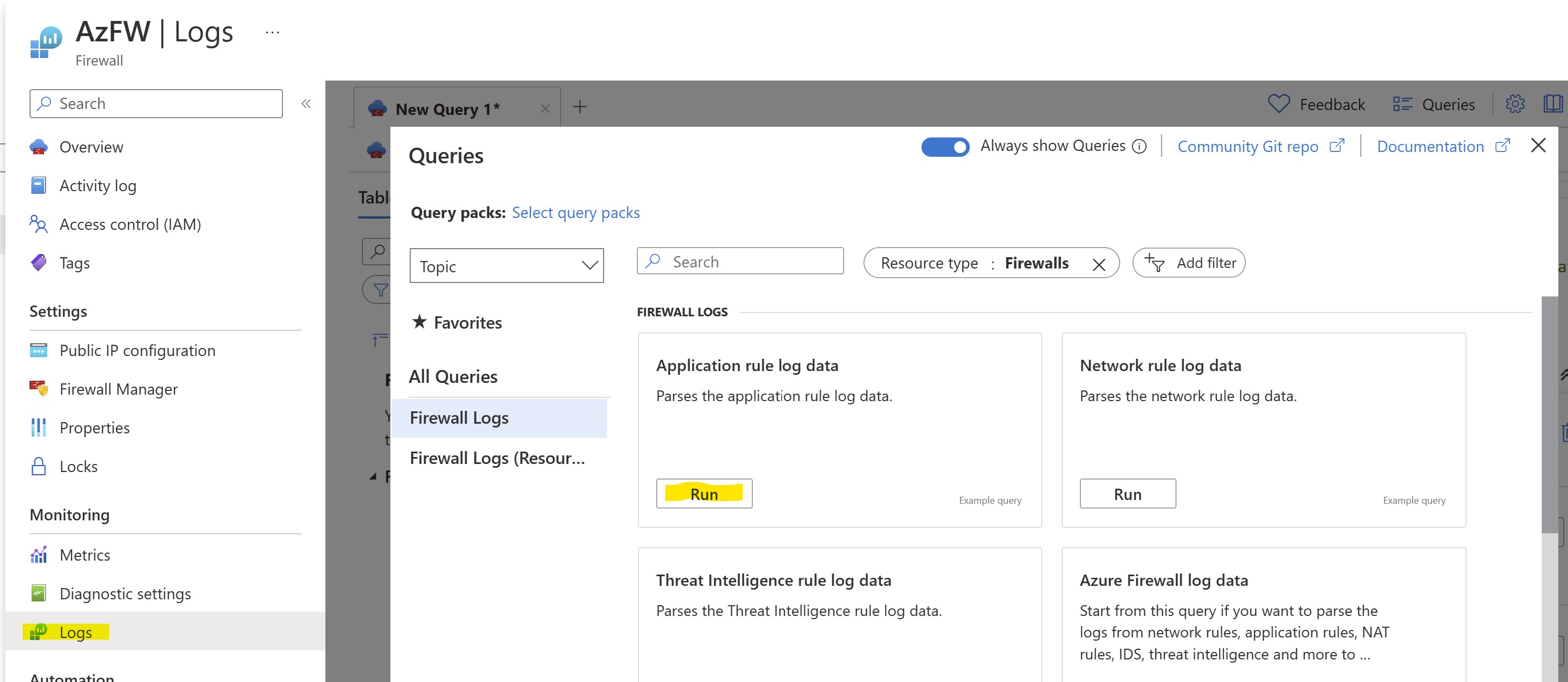
Task: Expand the Topic dropdown
Action: pos(506,265)
